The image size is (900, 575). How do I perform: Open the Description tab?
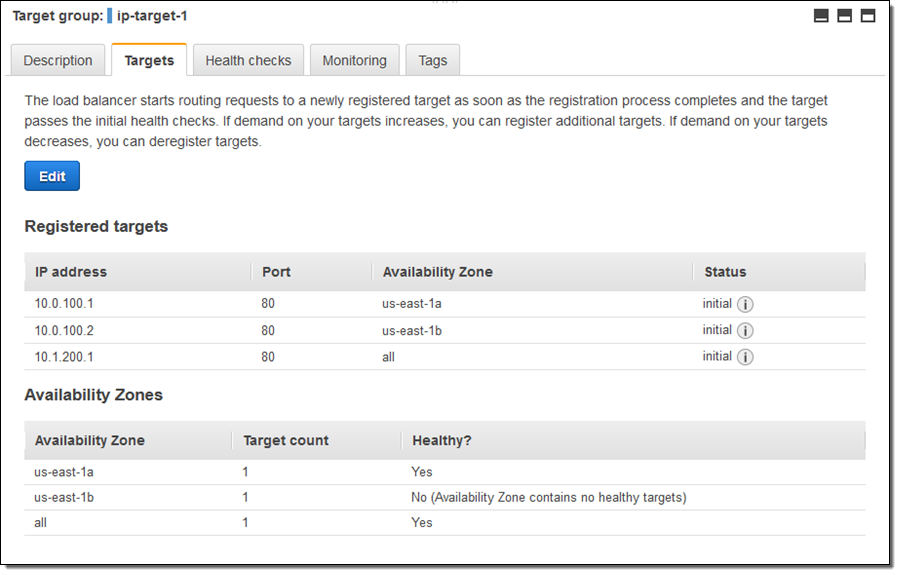click(x=58, y=61)
